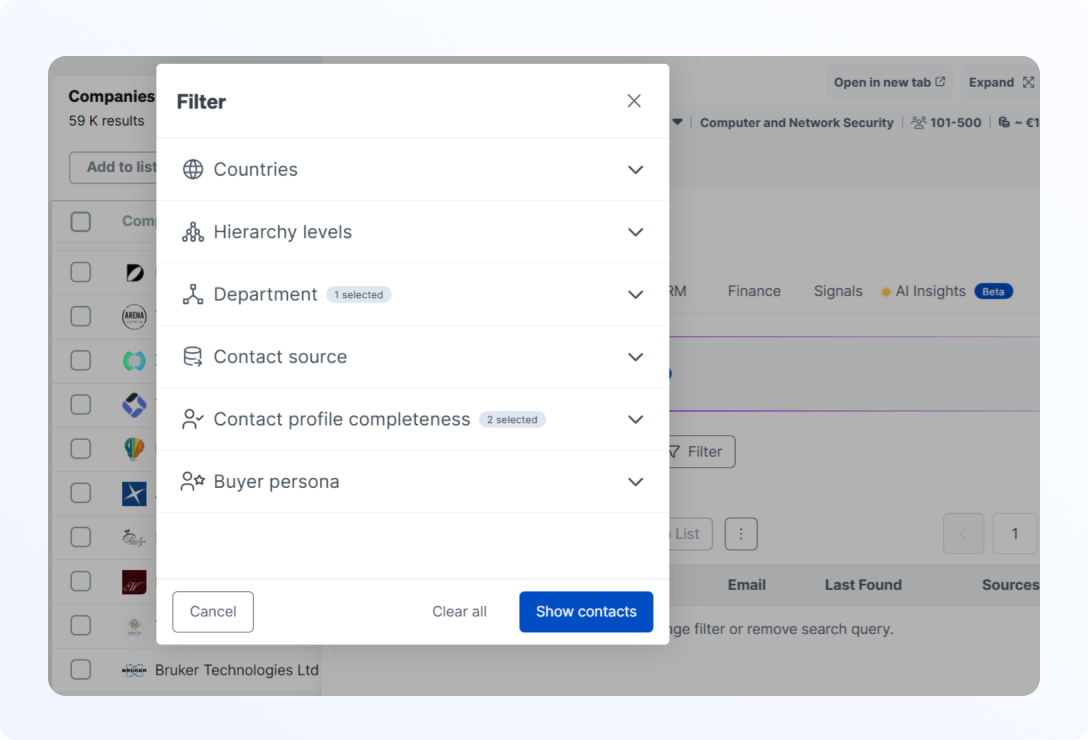Switch to the Finance tab
The image size is (1088, 740).
[x=754, y=292]
